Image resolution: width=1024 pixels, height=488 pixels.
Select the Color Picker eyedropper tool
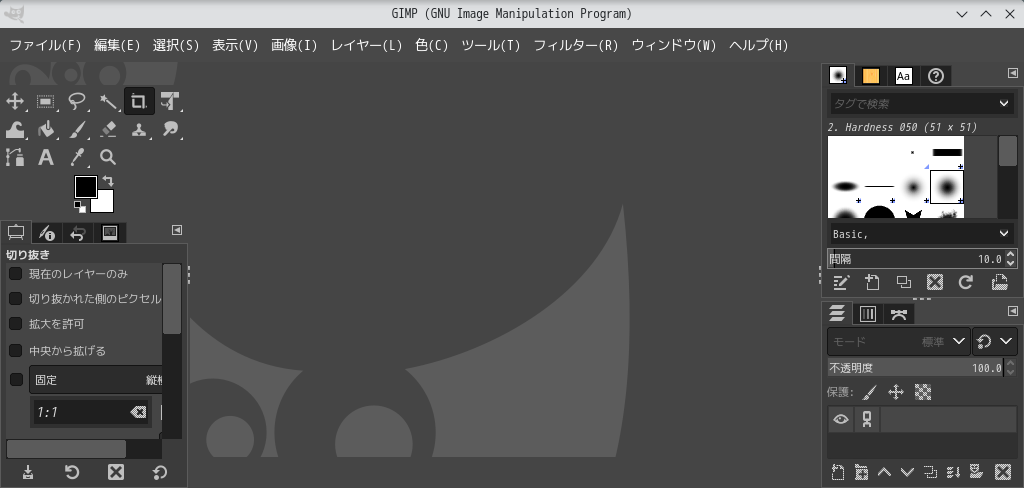77,157
